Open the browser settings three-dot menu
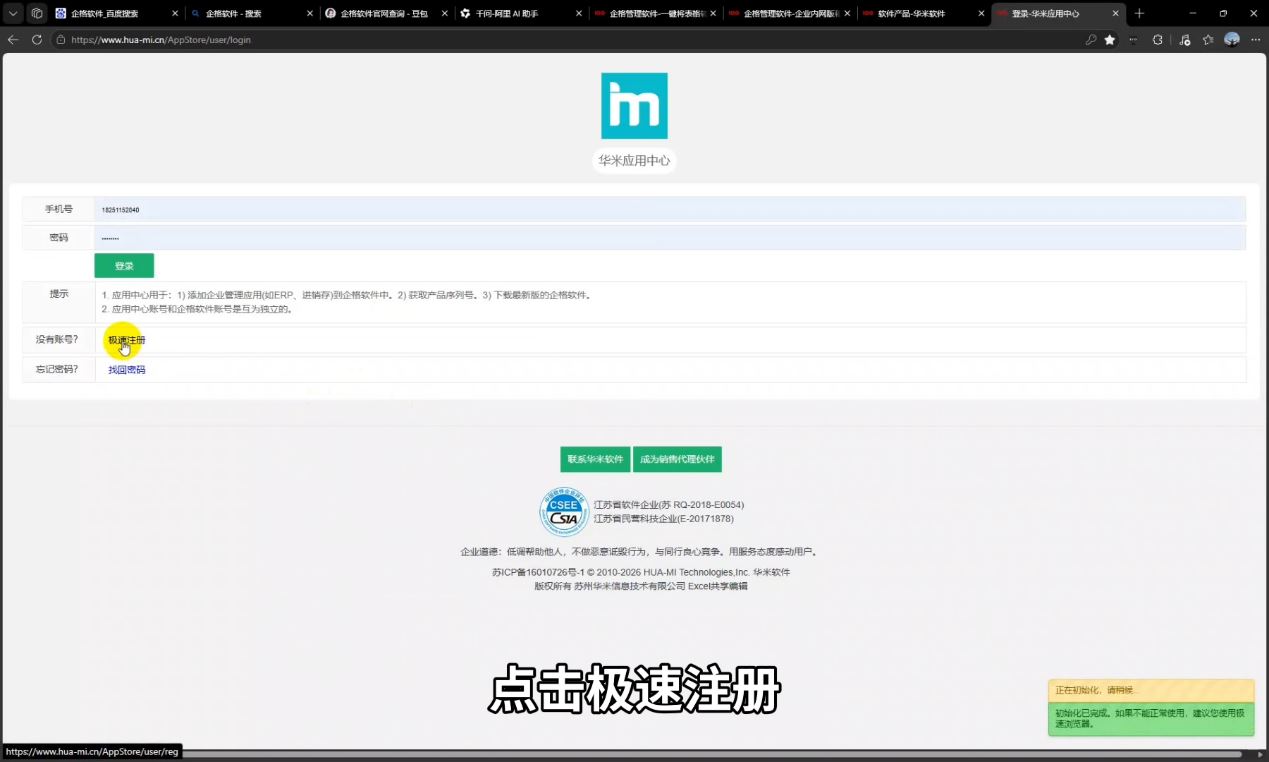 1256,40
